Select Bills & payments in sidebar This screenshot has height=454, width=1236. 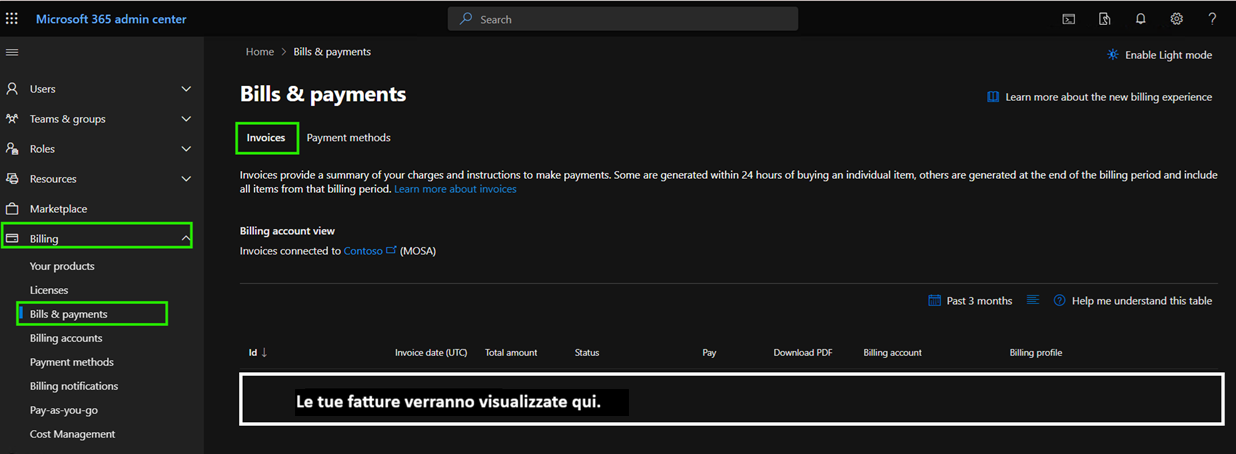(69, 314)
